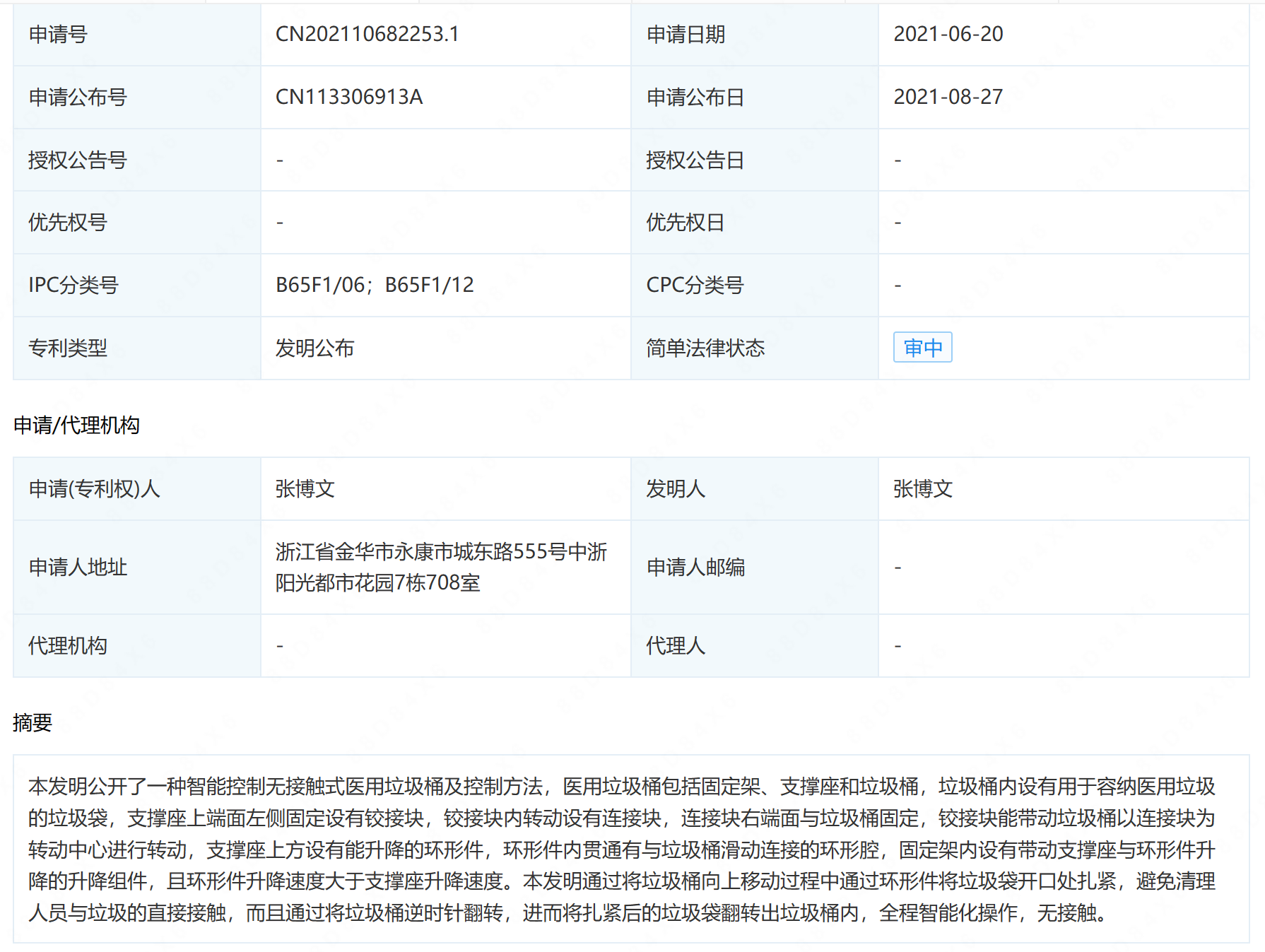Click the 优先权号 label cell
This screenshot has height=952, width=1265.
pos(68,223)
